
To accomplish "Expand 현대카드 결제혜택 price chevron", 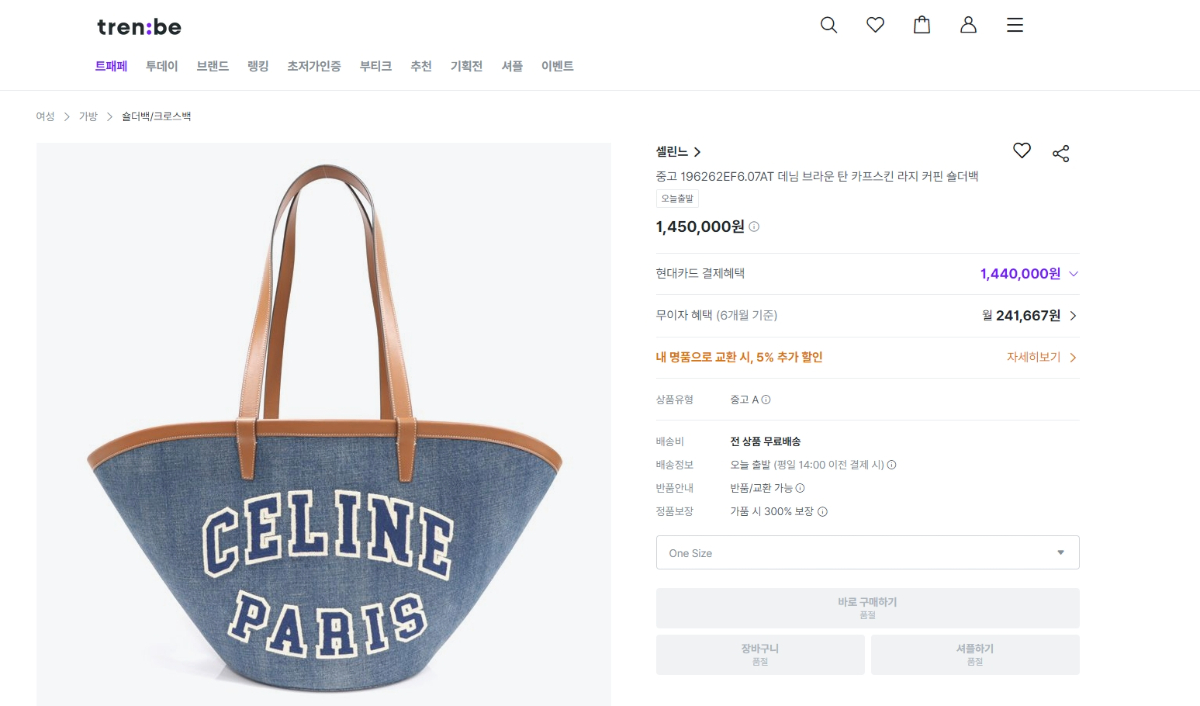I will (1074, 274).
